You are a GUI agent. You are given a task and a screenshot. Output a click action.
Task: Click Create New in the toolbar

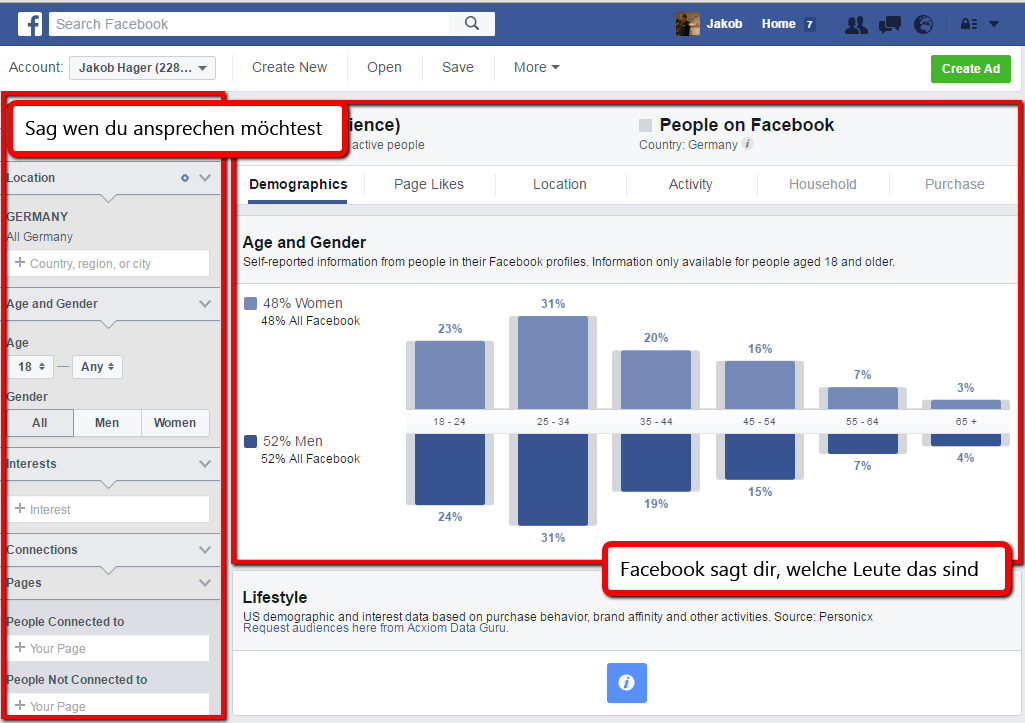(290, 67)
